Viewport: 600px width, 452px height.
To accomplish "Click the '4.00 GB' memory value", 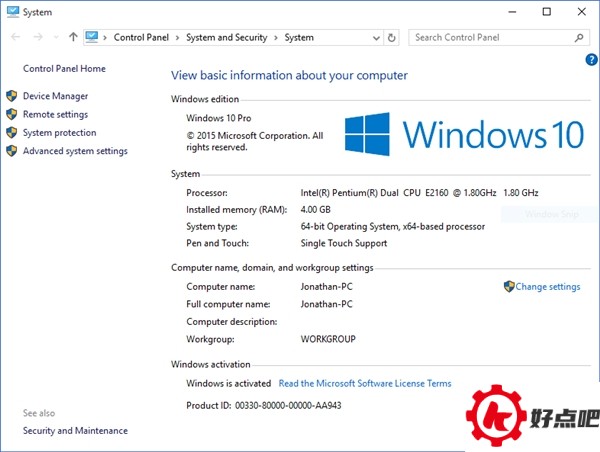I will point(315,209).
